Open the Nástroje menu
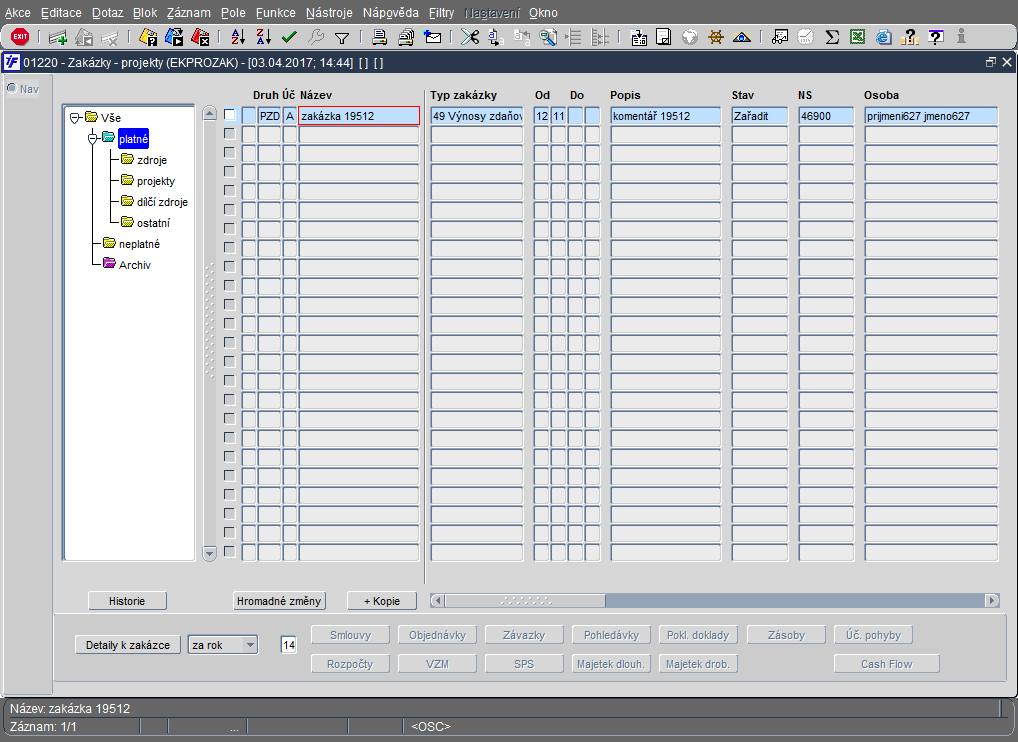 click(x=329, y=13)
